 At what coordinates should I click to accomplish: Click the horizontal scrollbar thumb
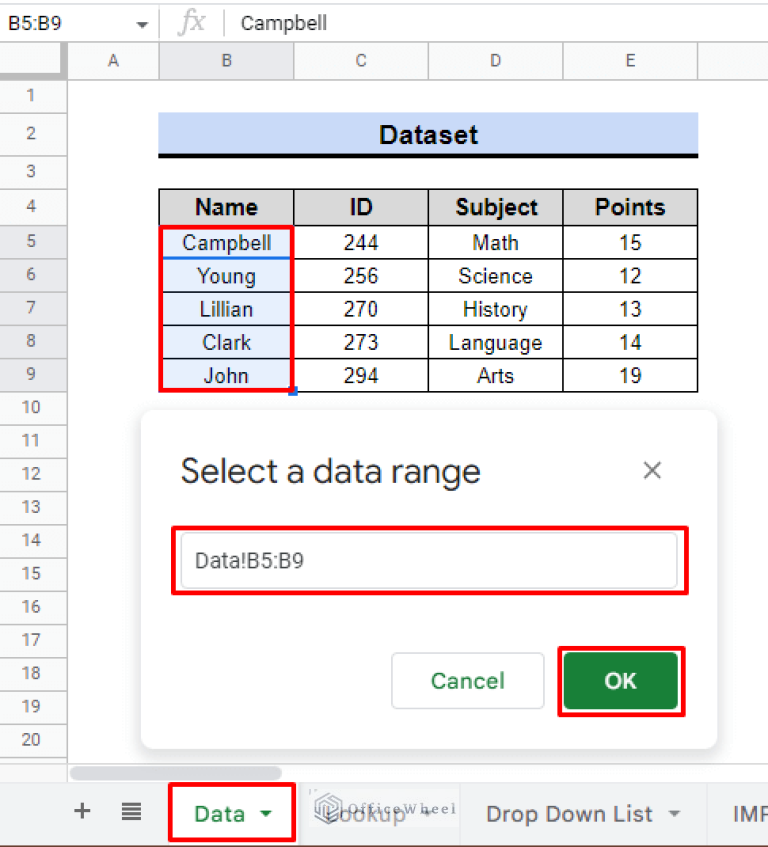point(176,772)
